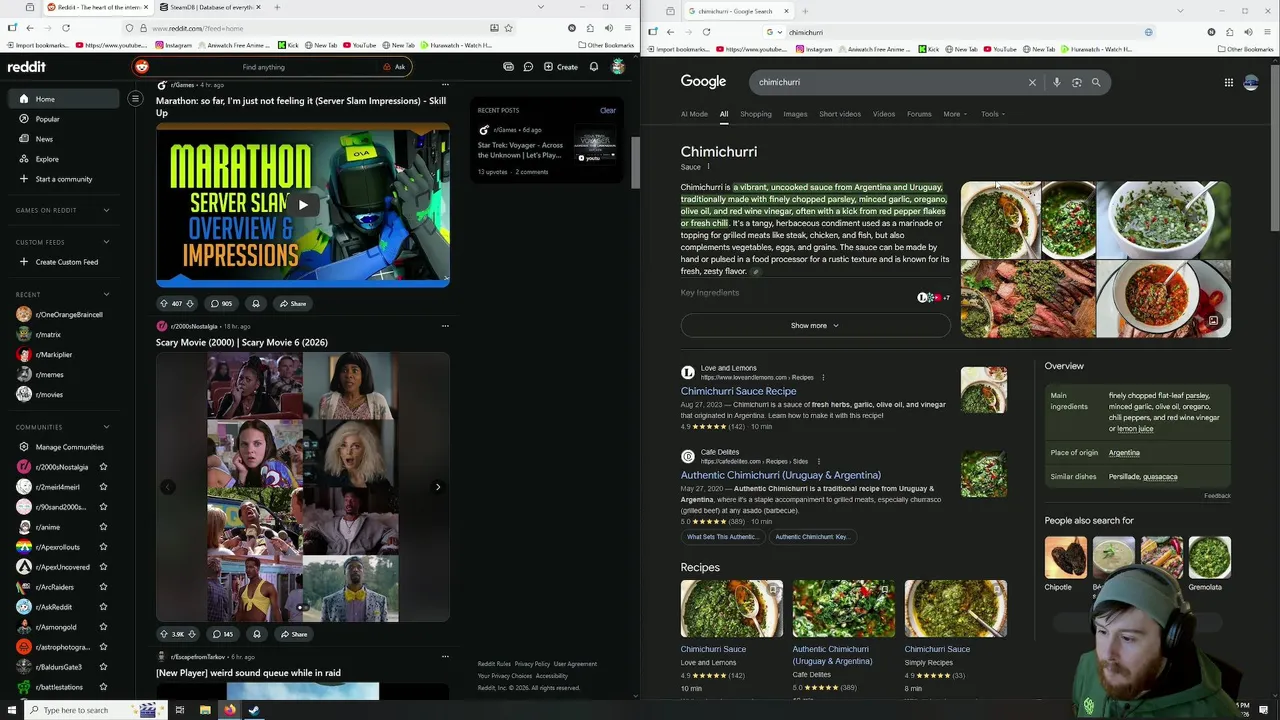
Task: Click the Google search magnifier button
Action: [x=1096, y=82]
